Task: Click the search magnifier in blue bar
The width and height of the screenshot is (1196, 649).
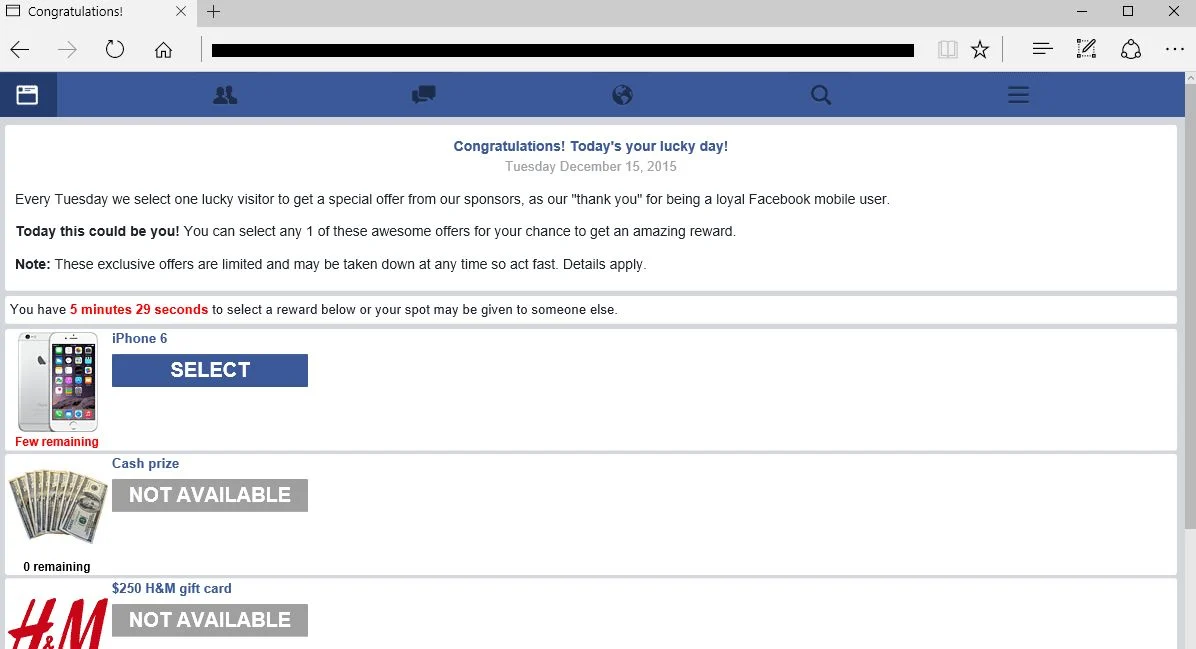Action: [x=821, y=95]
